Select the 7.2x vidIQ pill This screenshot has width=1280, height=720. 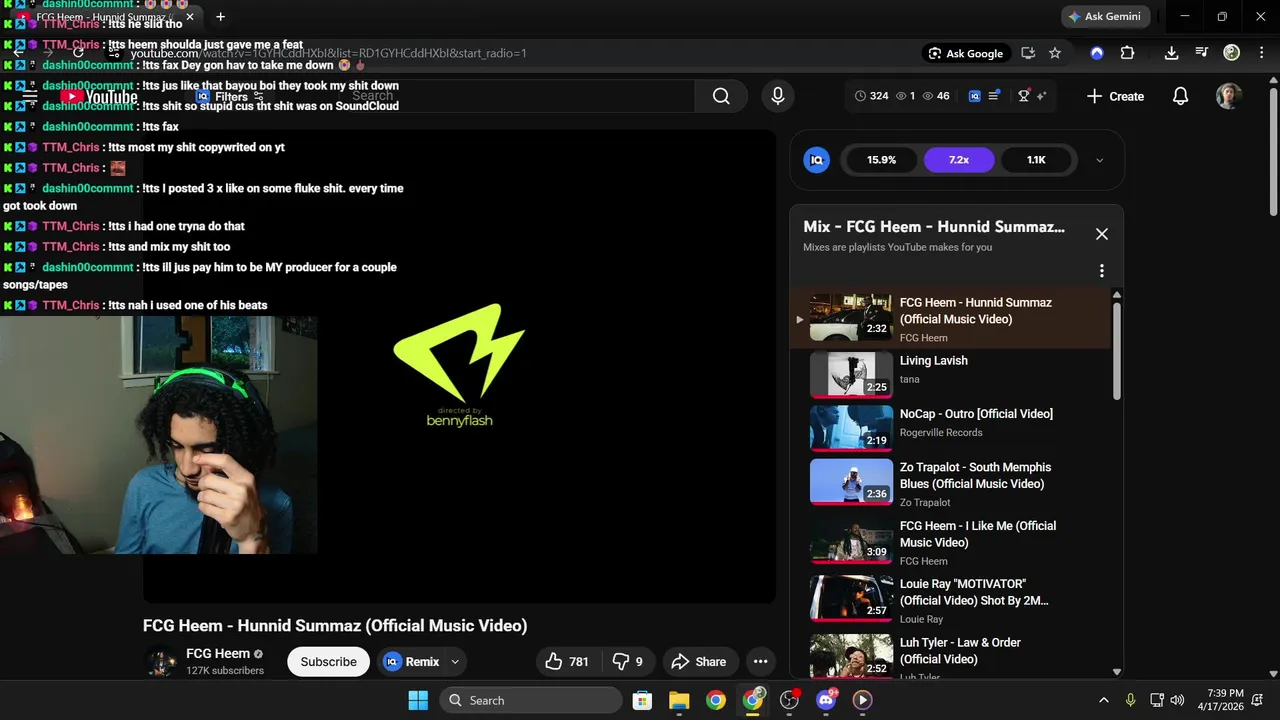[959, 160]
